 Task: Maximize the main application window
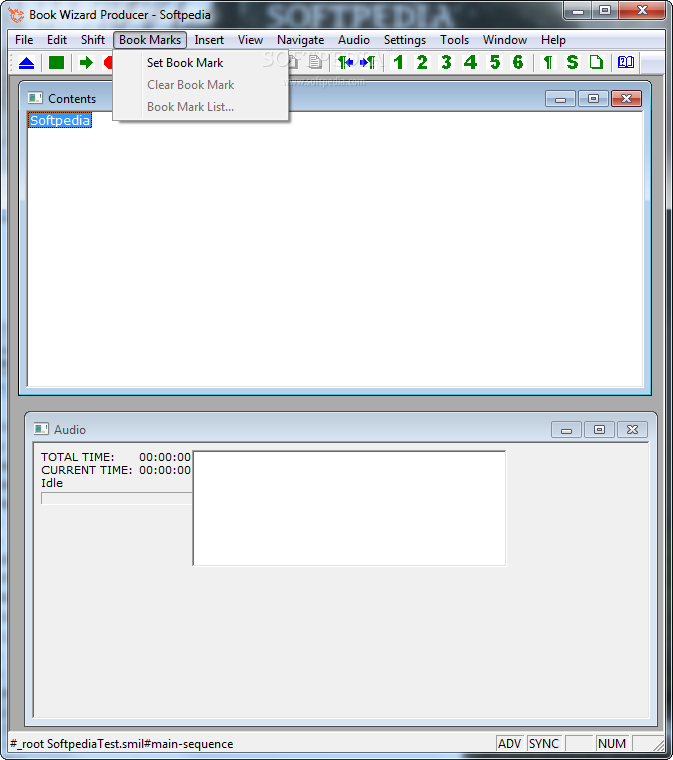[x=605, y=11]
